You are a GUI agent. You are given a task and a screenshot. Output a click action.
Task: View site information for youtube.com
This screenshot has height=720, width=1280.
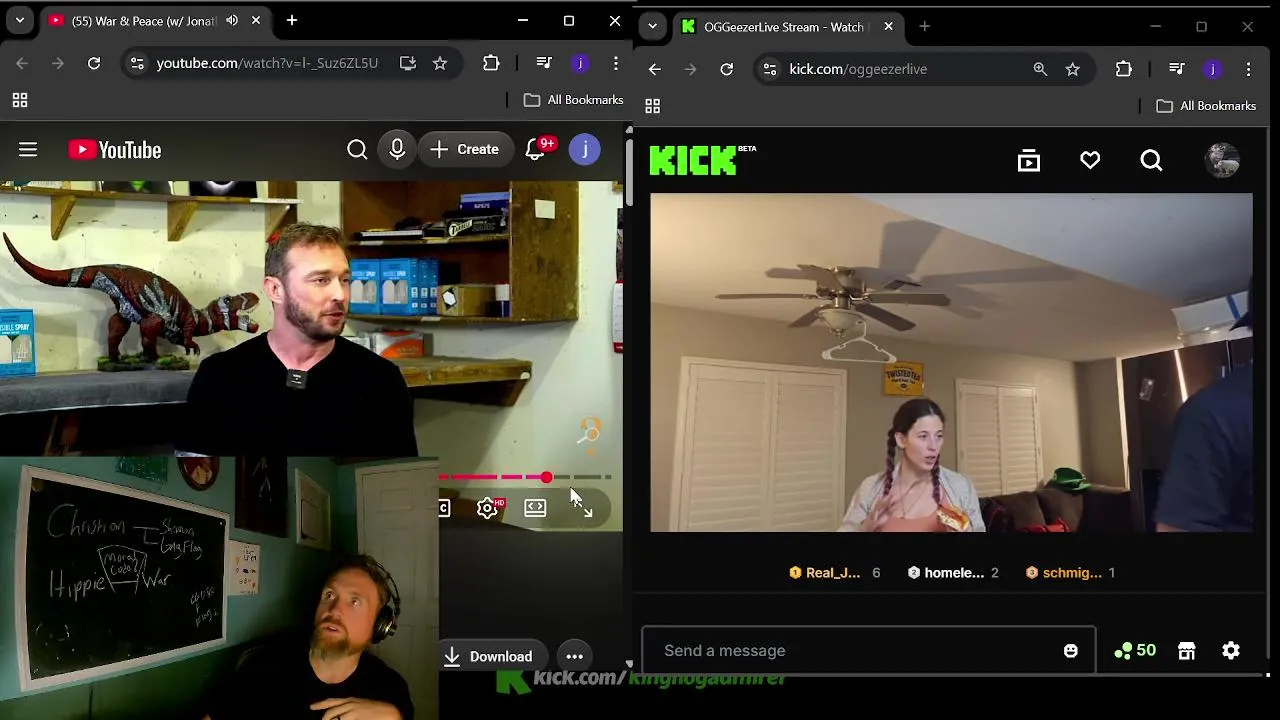137,63
